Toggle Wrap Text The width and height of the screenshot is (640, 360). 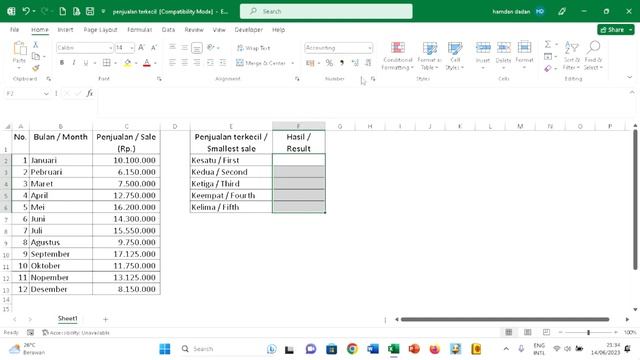253,48
